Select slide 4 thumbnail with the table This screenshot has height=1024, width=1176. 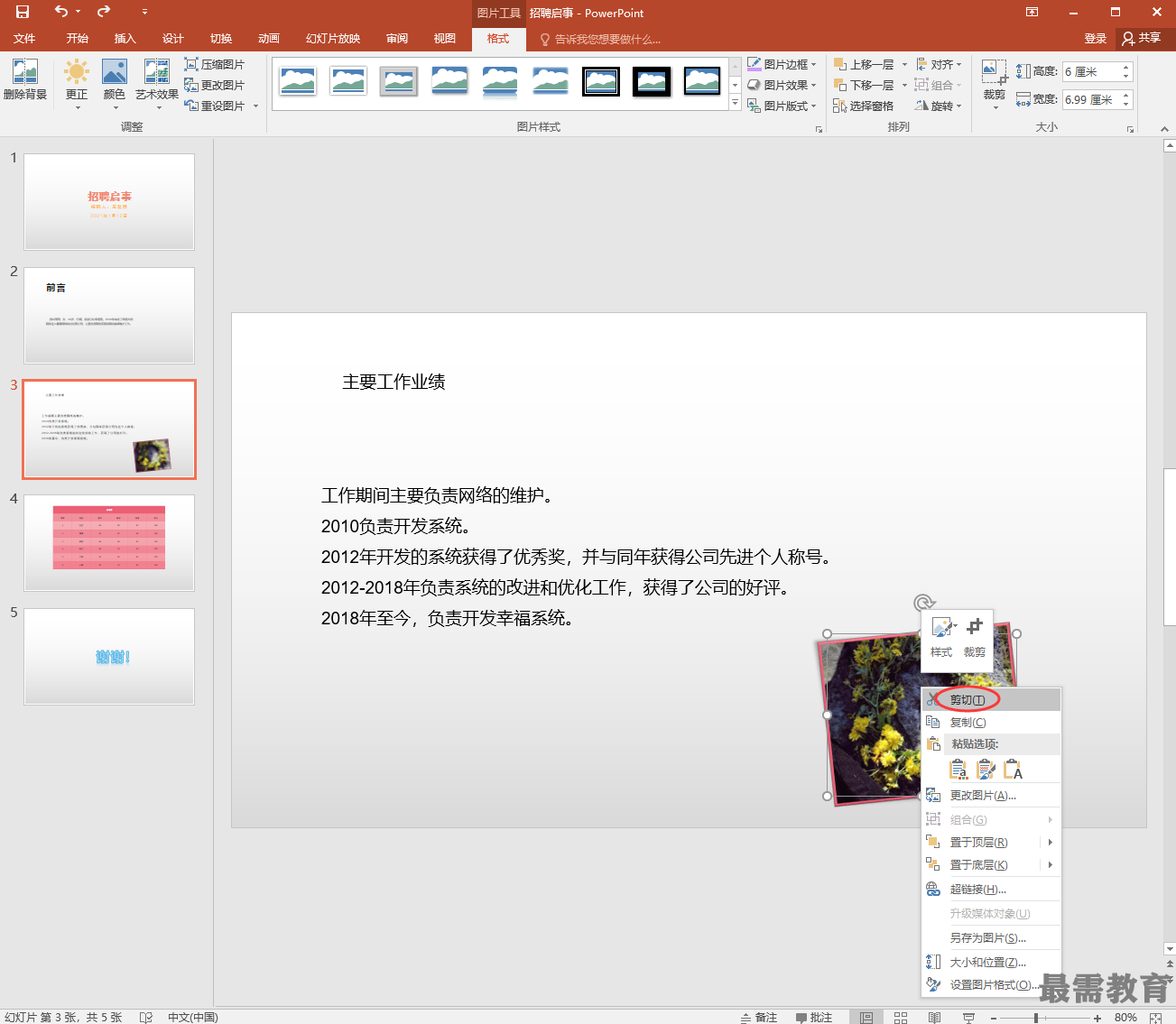pyautogui.click(x=109, y=542)
